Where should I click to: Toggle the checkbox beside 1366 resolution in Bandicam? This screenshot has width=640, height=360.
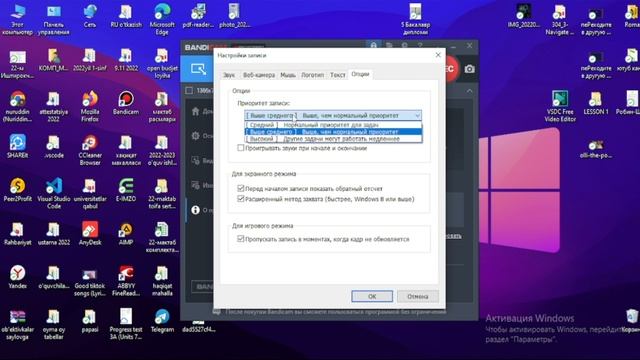pos(189,90)
